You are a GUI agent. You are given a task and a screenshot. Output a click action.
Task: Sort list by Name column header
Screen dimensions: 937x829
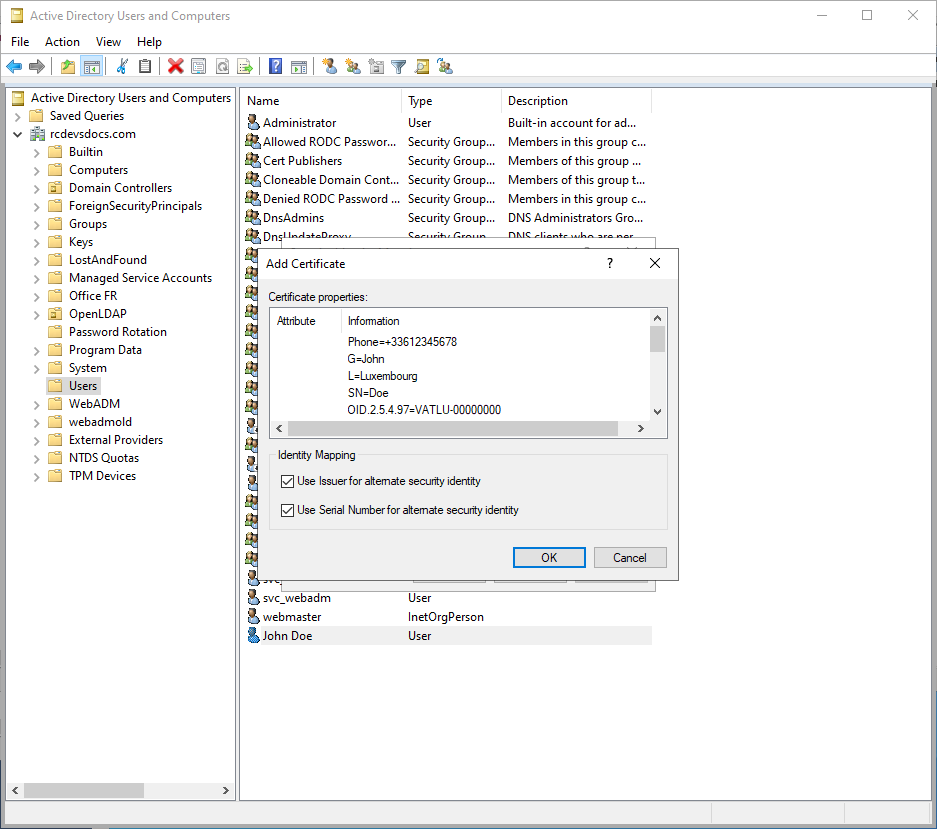323,101
